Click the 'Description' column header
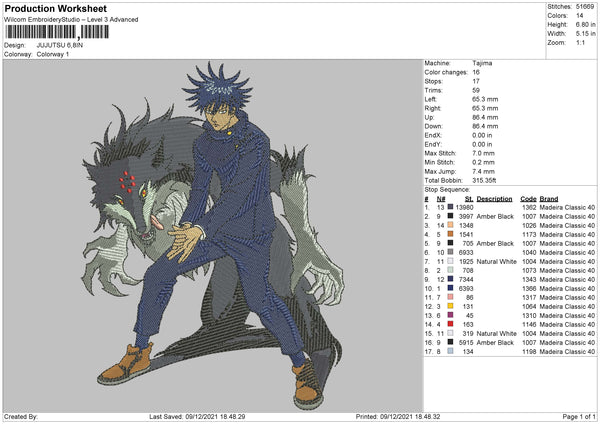Screen dimensions: 600x424 tap(494, 199)
